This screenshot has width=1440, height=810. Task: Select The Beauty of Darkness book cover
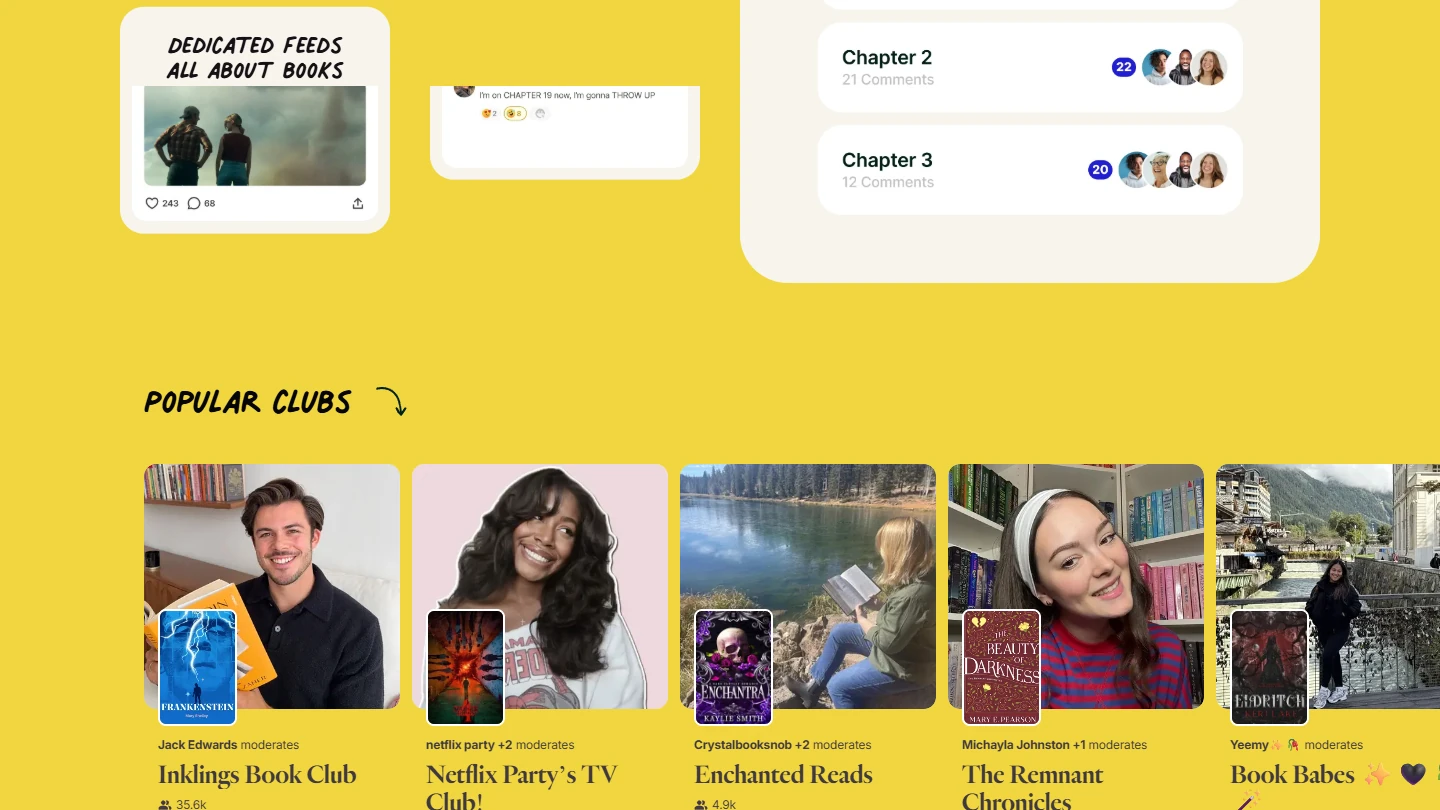click(1002, 667)
